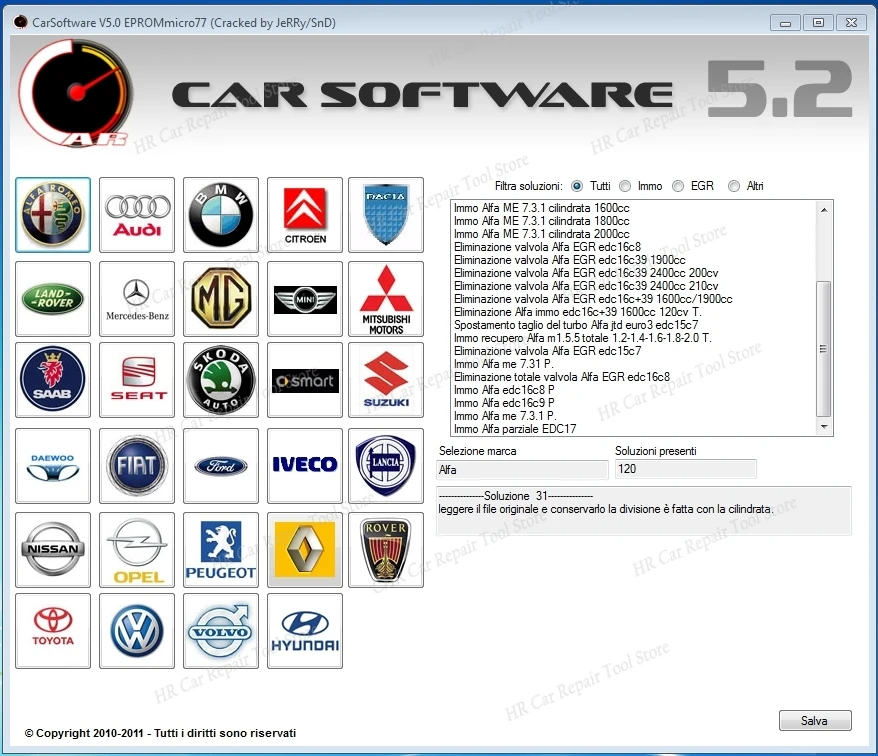Select the Skoda Auto logo
878x756 pixels.
pyautogui.click(x=220, y=380)
